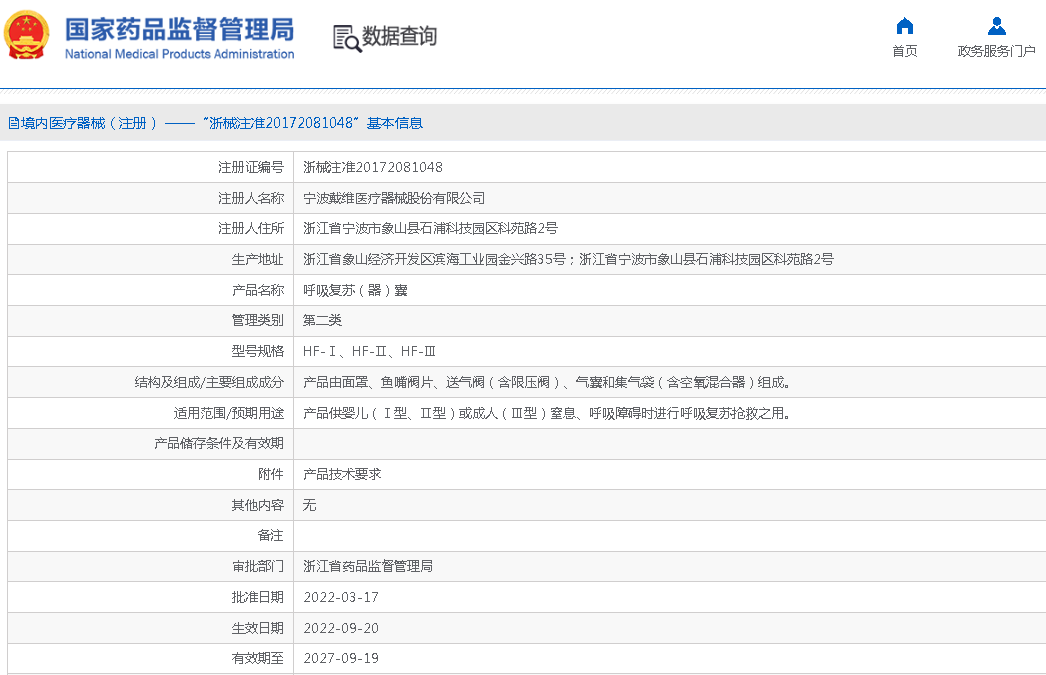Click the 管理类别 label
The height and width of the screenshot is (675, 1046).
click(x=257, y=320)
